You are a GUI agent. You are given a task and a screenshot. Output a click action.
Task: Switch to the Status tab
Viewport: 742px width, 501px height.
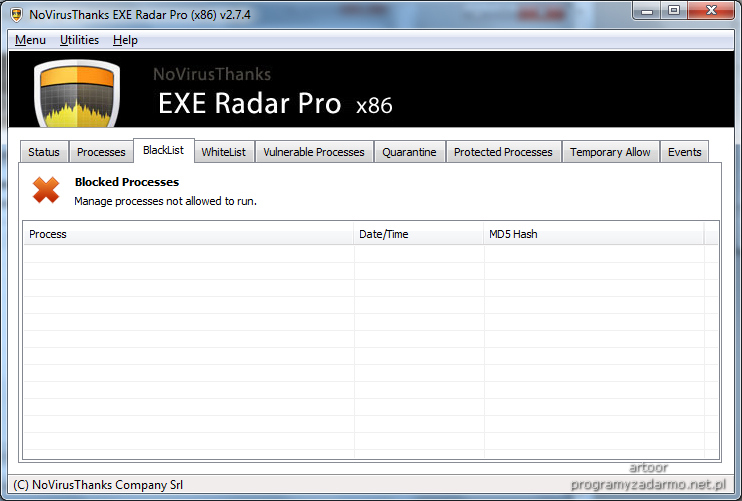(x=44, y=152)
